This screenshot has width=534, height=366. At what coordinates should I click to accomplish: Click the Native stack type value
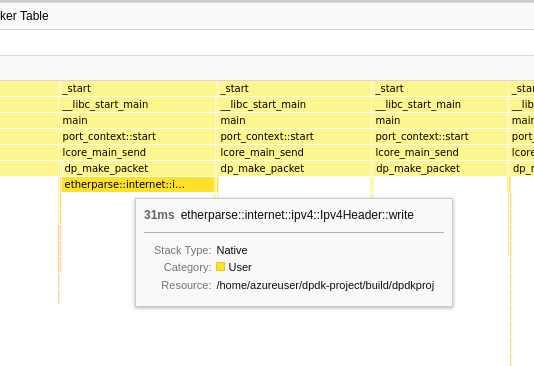point(232,250)
